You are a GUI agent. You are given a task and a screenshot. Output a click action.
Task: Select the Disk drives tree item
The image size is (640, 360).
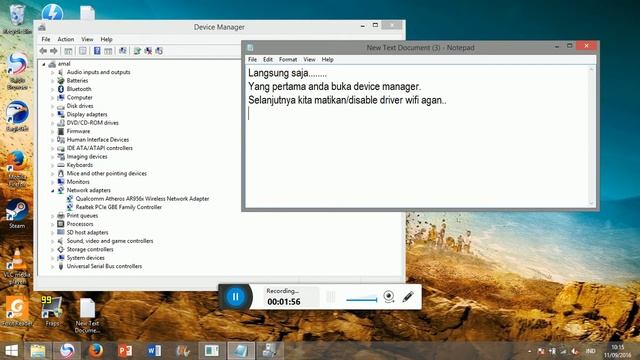(x=80, y=106)
